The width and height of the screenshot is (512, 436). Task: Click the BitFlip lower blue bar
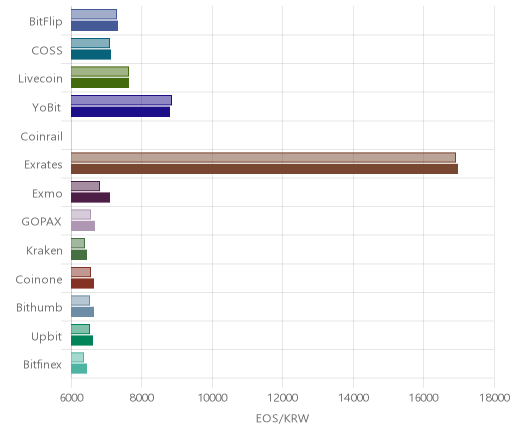94,26
